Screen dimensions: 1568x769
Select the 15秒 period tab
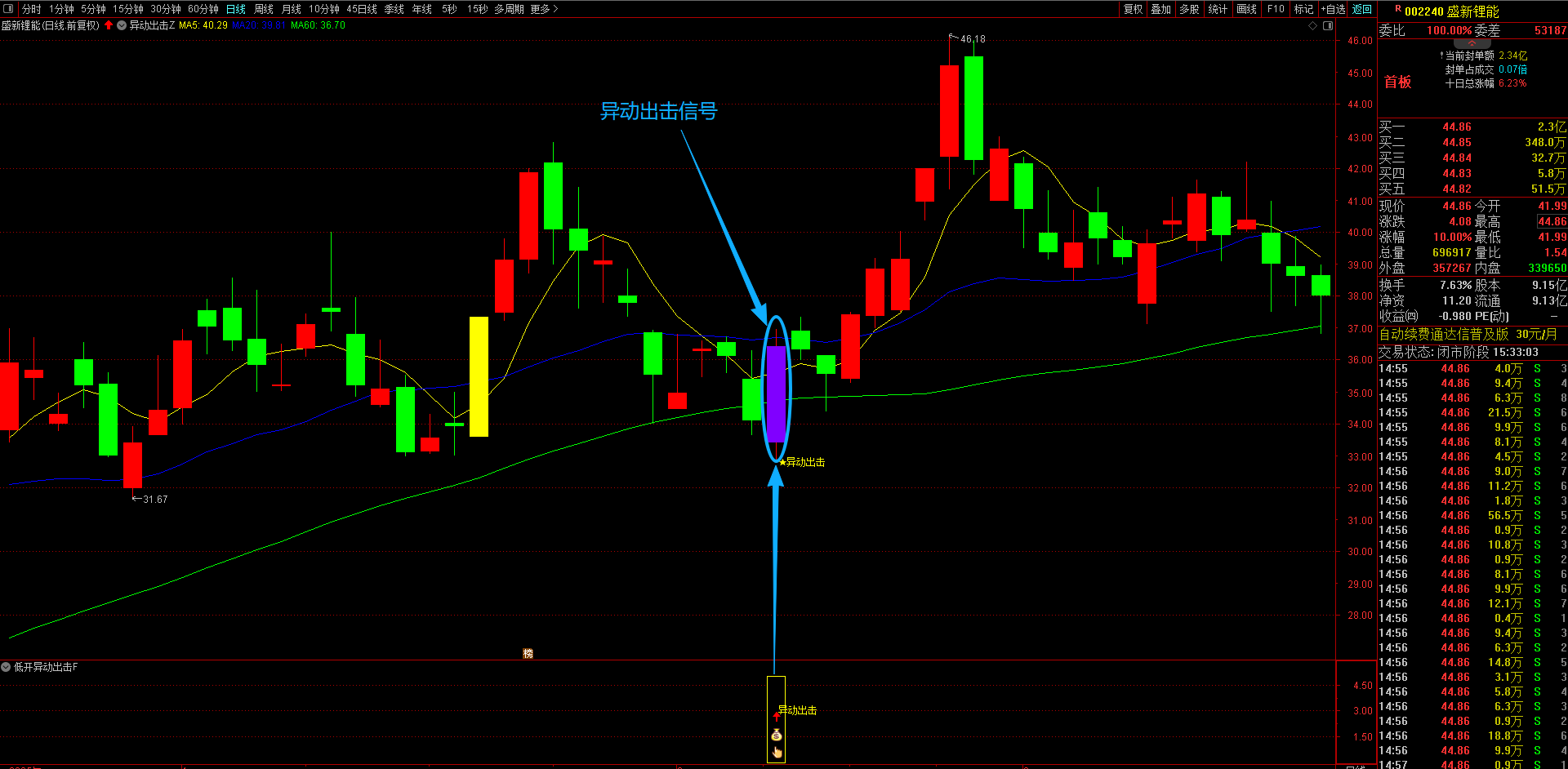[478, 9]
